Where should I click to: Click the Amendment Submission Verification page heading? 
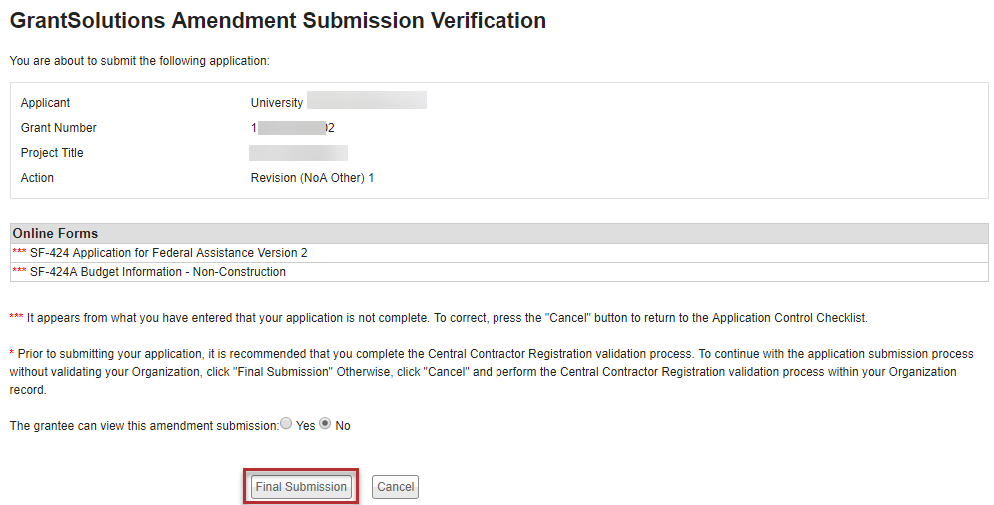(277, 21)
